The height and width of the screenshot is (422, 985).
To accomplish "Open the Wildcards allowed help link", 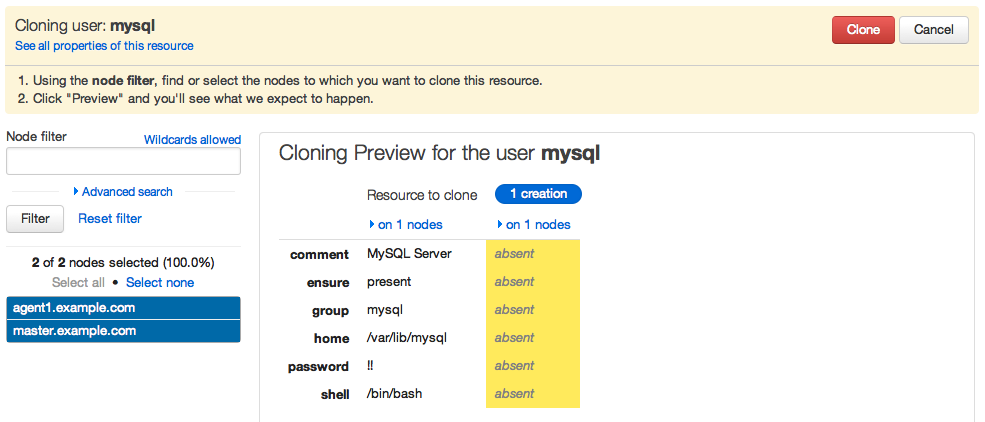I will (192, 140).
